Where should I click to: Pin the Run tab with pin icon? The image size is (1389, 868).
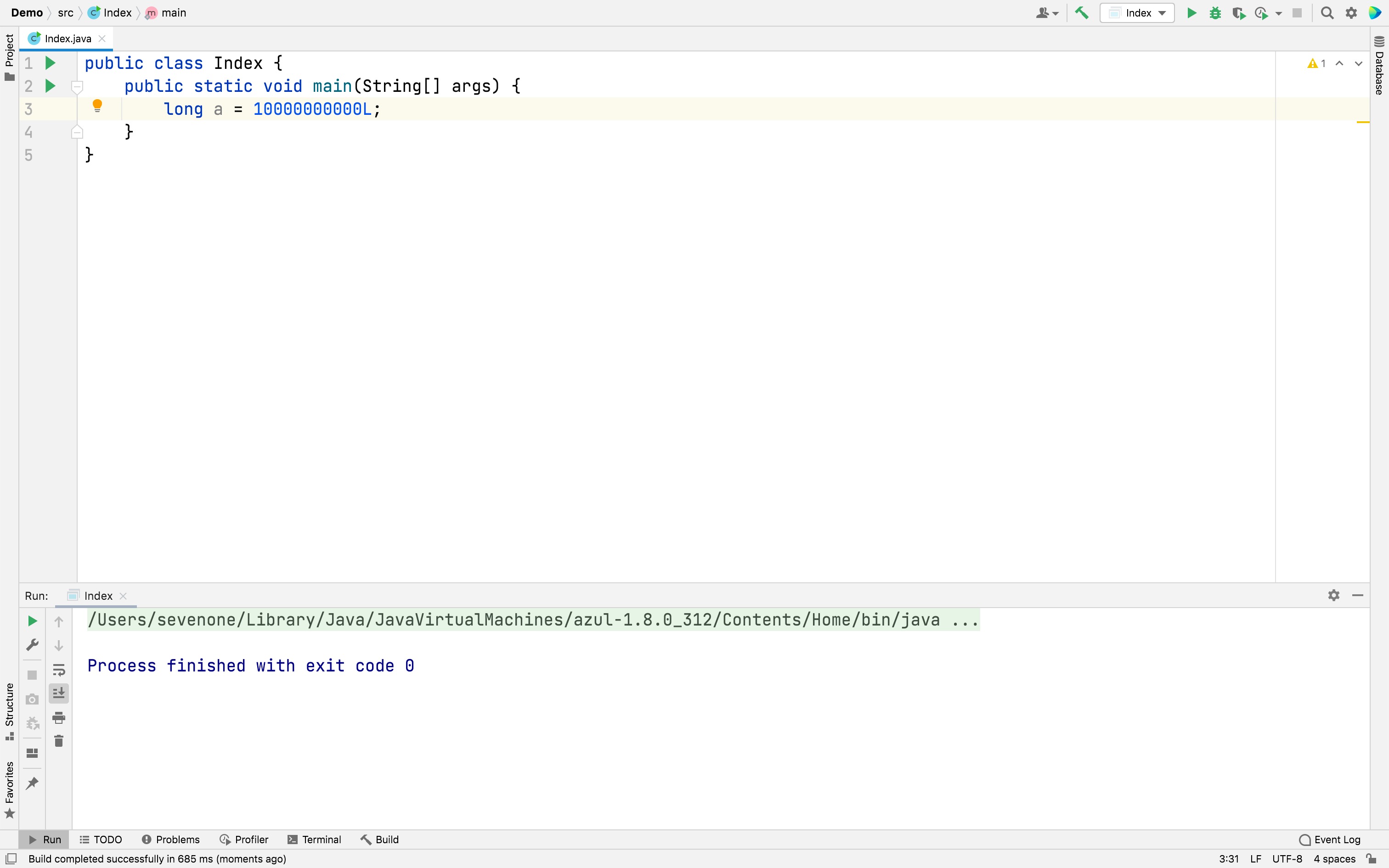point(32,783)
